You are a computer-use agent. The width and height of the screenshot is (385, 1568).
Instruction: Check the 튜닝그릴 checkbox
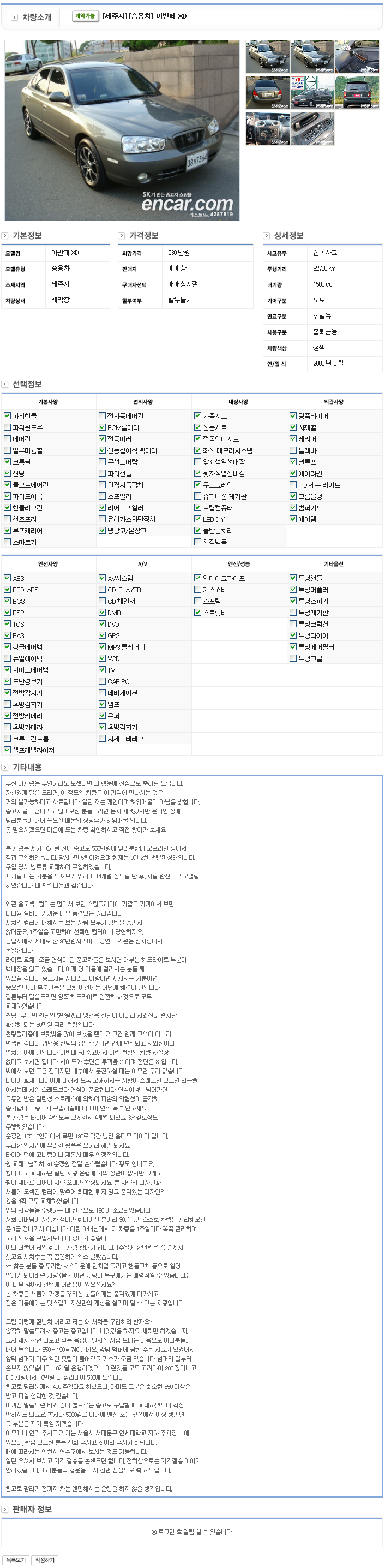[293, 658]
